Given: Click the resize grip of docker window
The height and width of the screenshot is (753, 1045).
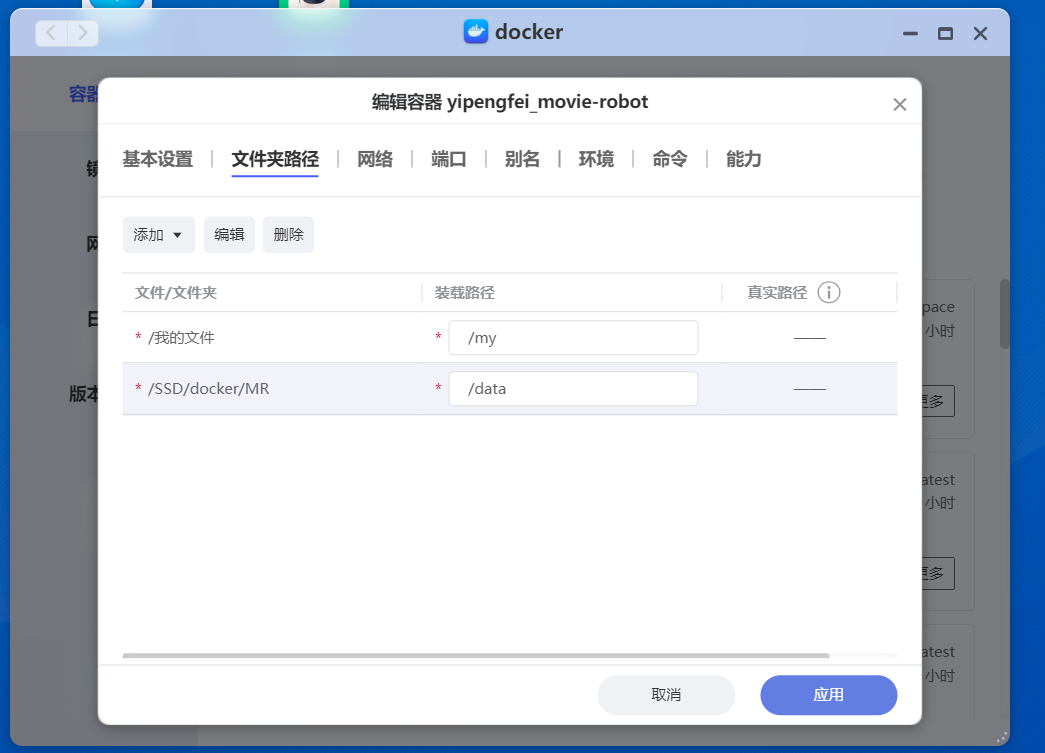Looking at the screenshot, I should 1002,737.
